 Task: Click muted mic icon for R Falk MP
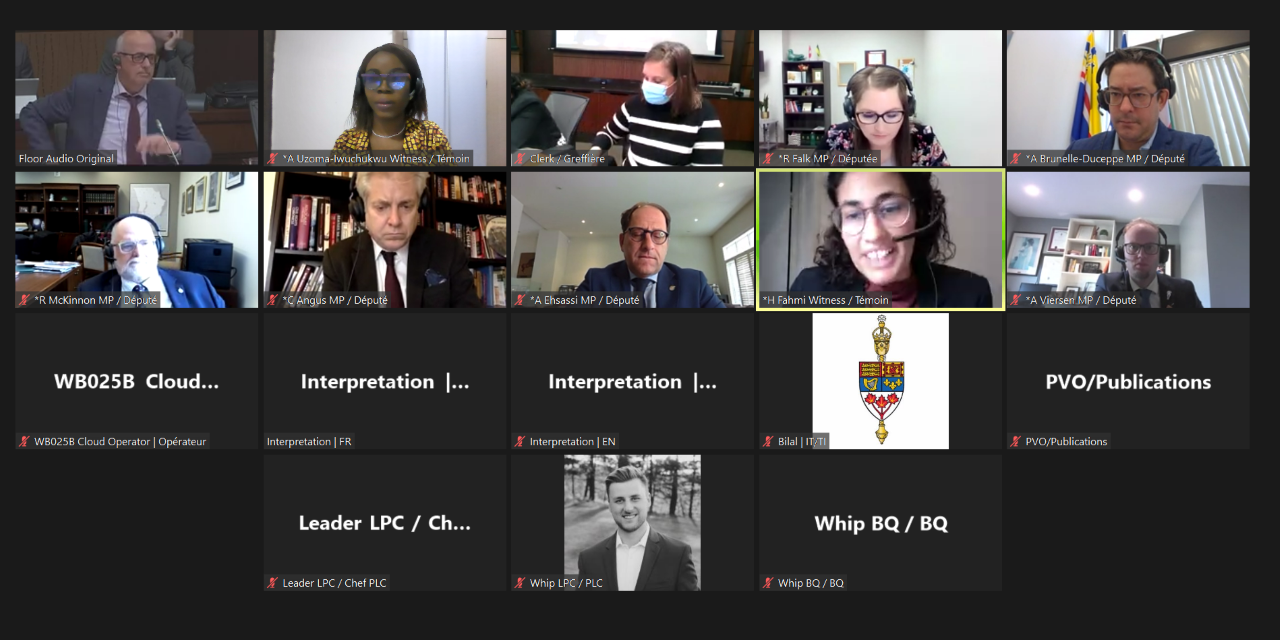(x=768, y=159)
